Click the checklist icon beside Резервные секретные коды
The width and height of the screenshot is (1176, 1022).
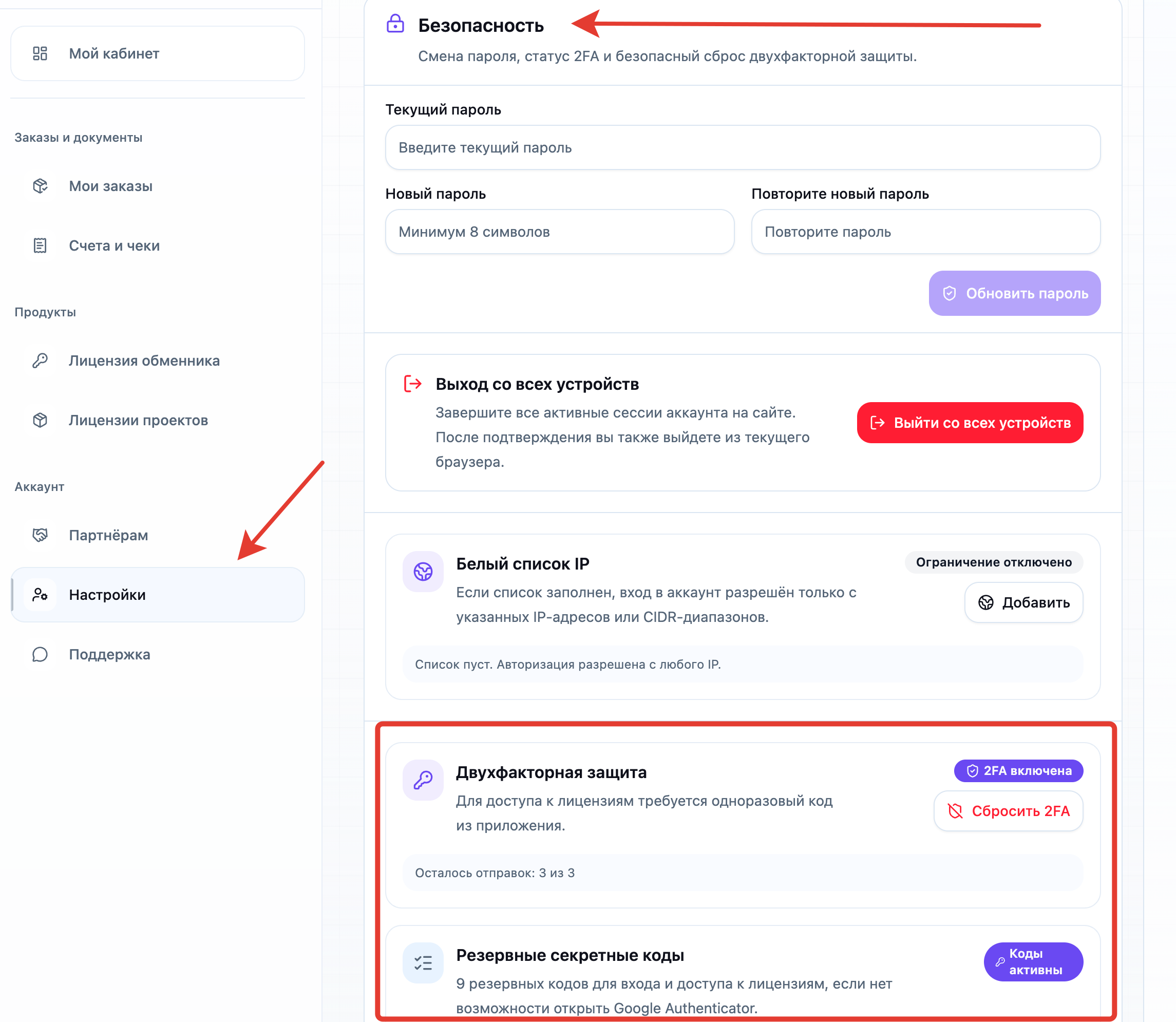tap(423, 963)
